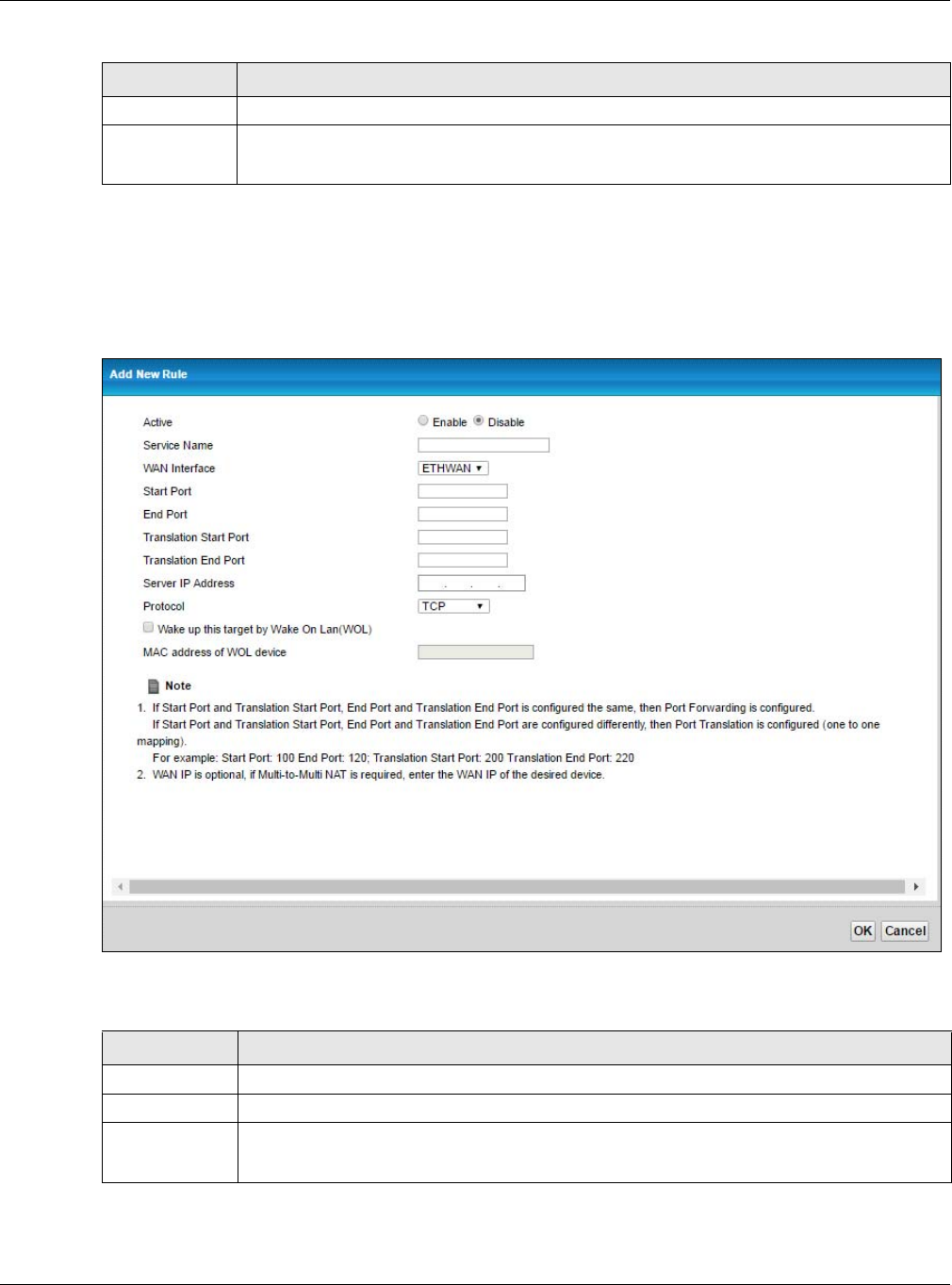Click the Translation Start Port label
Image resolution: width=952 pixels, height=1285 pixels.
point(196,537)
